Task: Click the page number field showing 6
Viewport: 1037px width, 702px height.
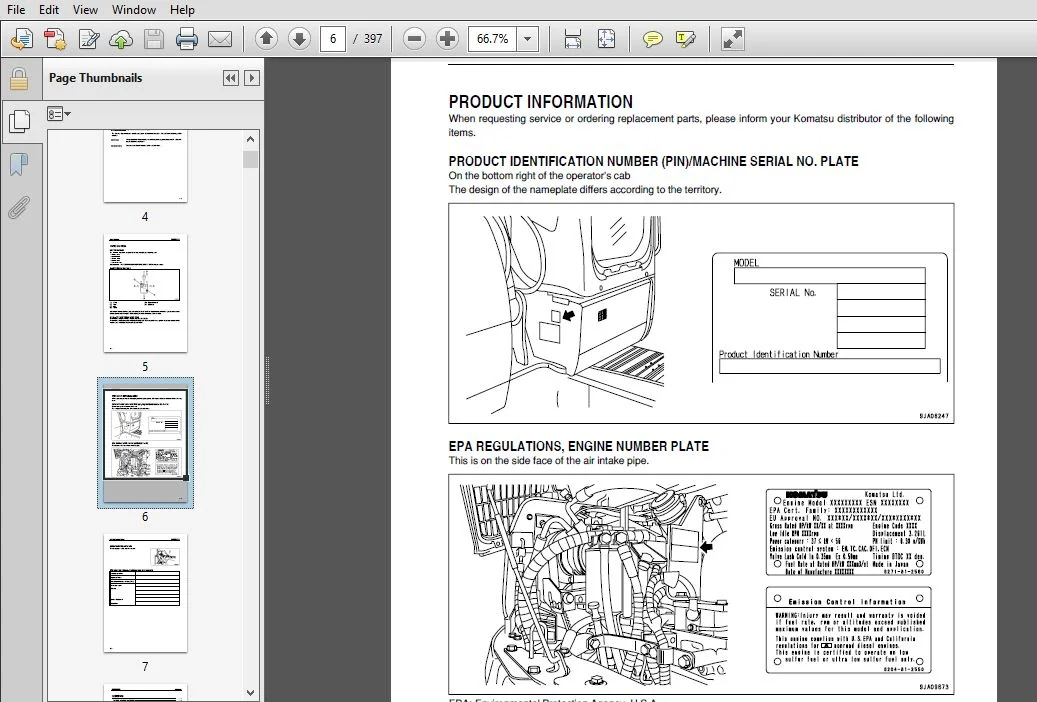Action: pyautogui.click(x=333, y=39)
